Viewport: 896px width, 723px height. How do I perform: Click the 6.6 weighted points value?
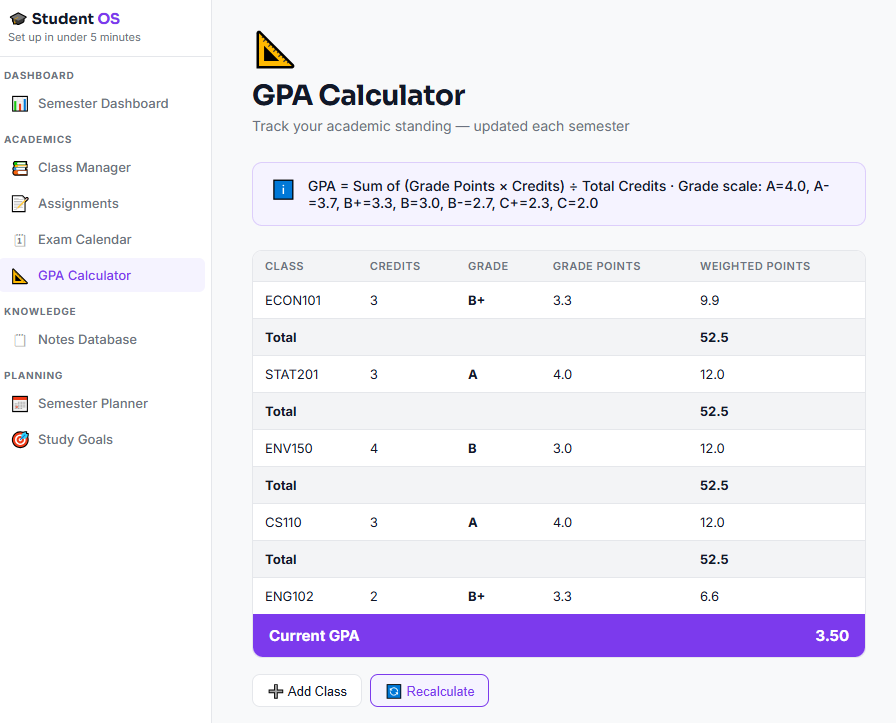click(x=710, y=597)
